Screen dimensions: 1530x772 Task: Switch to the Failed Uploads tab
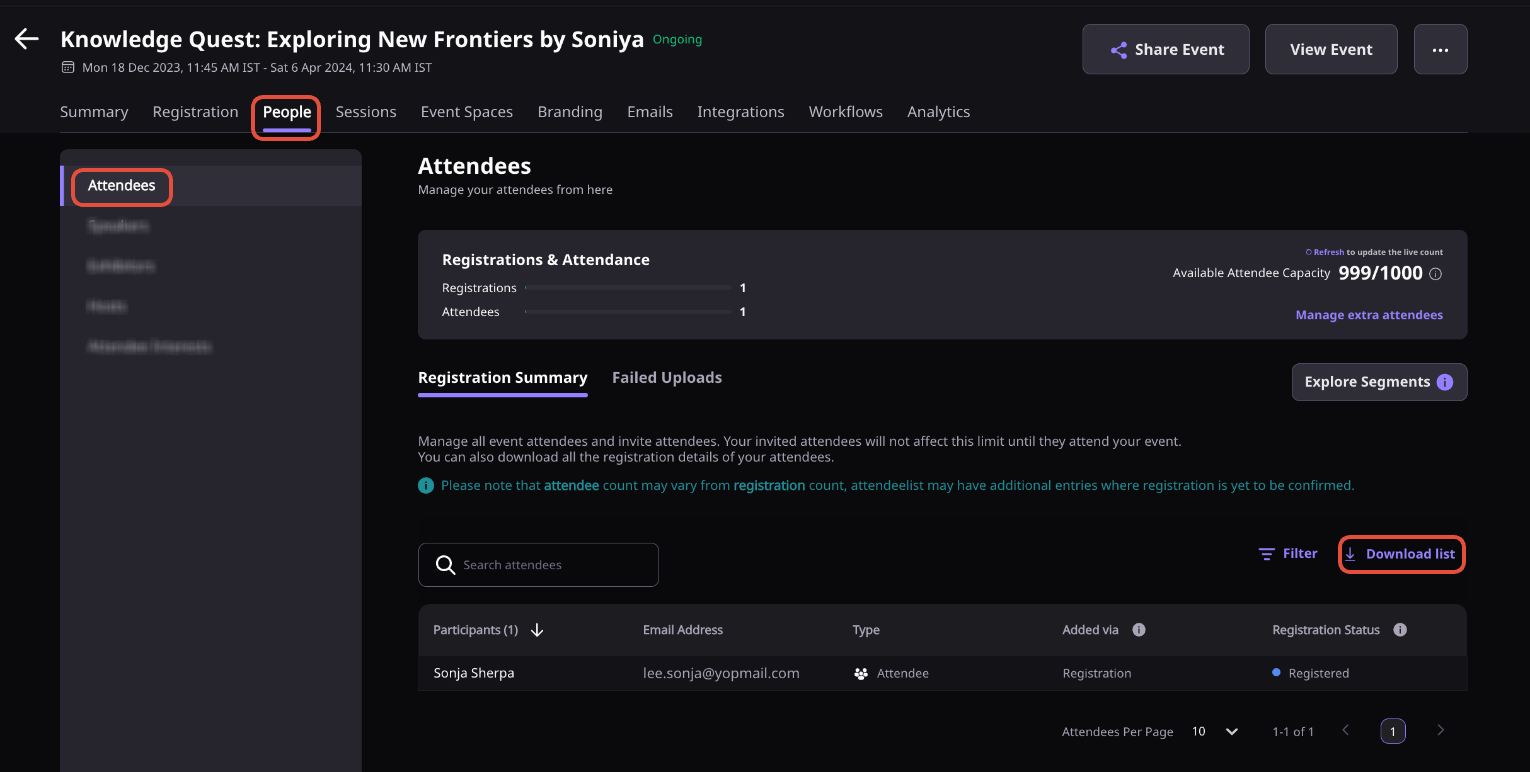(667, 378)
